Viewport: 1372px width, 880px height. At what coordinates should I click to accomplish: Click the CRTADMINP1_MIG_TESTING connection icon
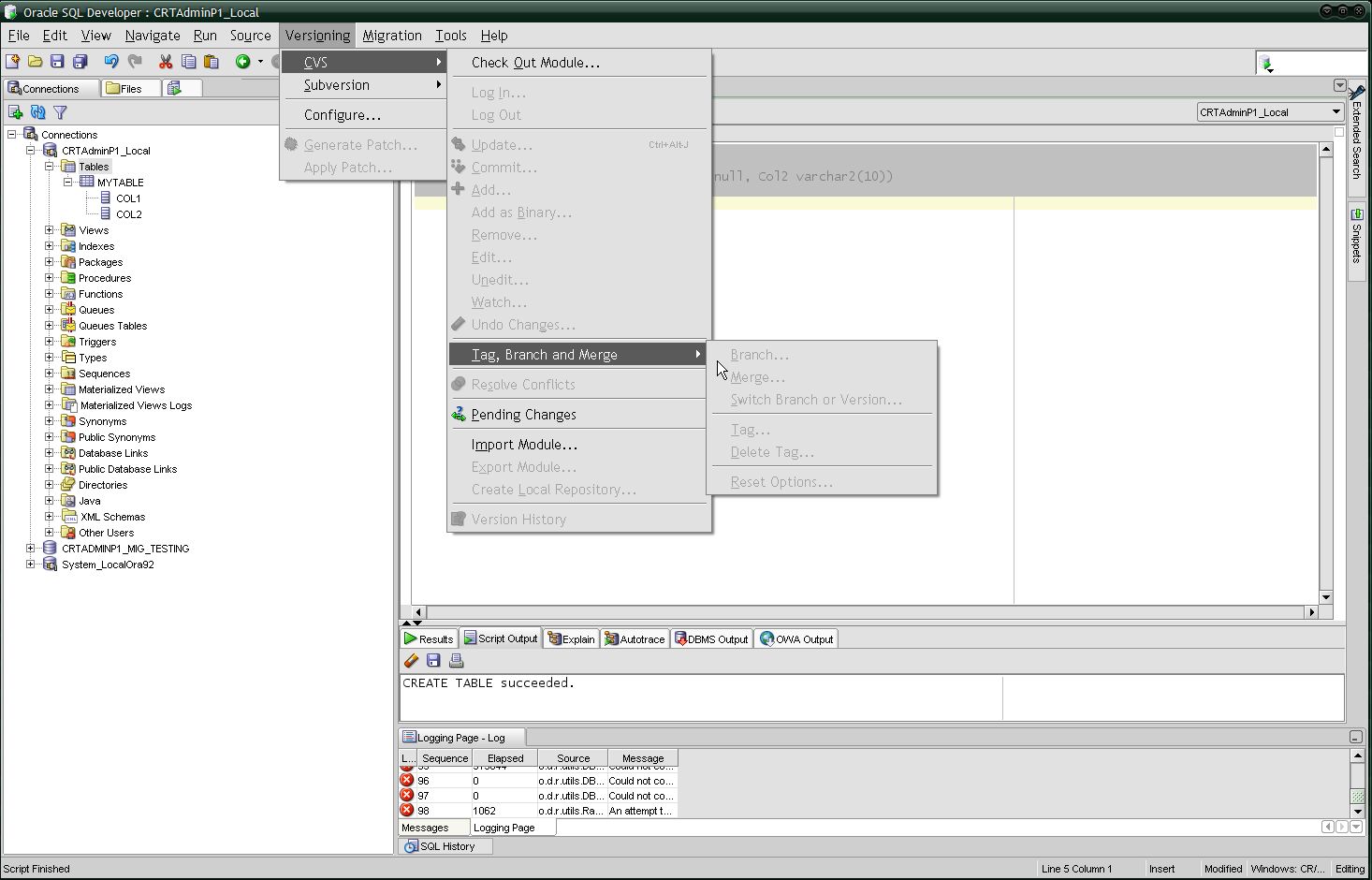[x=51, y=548]
